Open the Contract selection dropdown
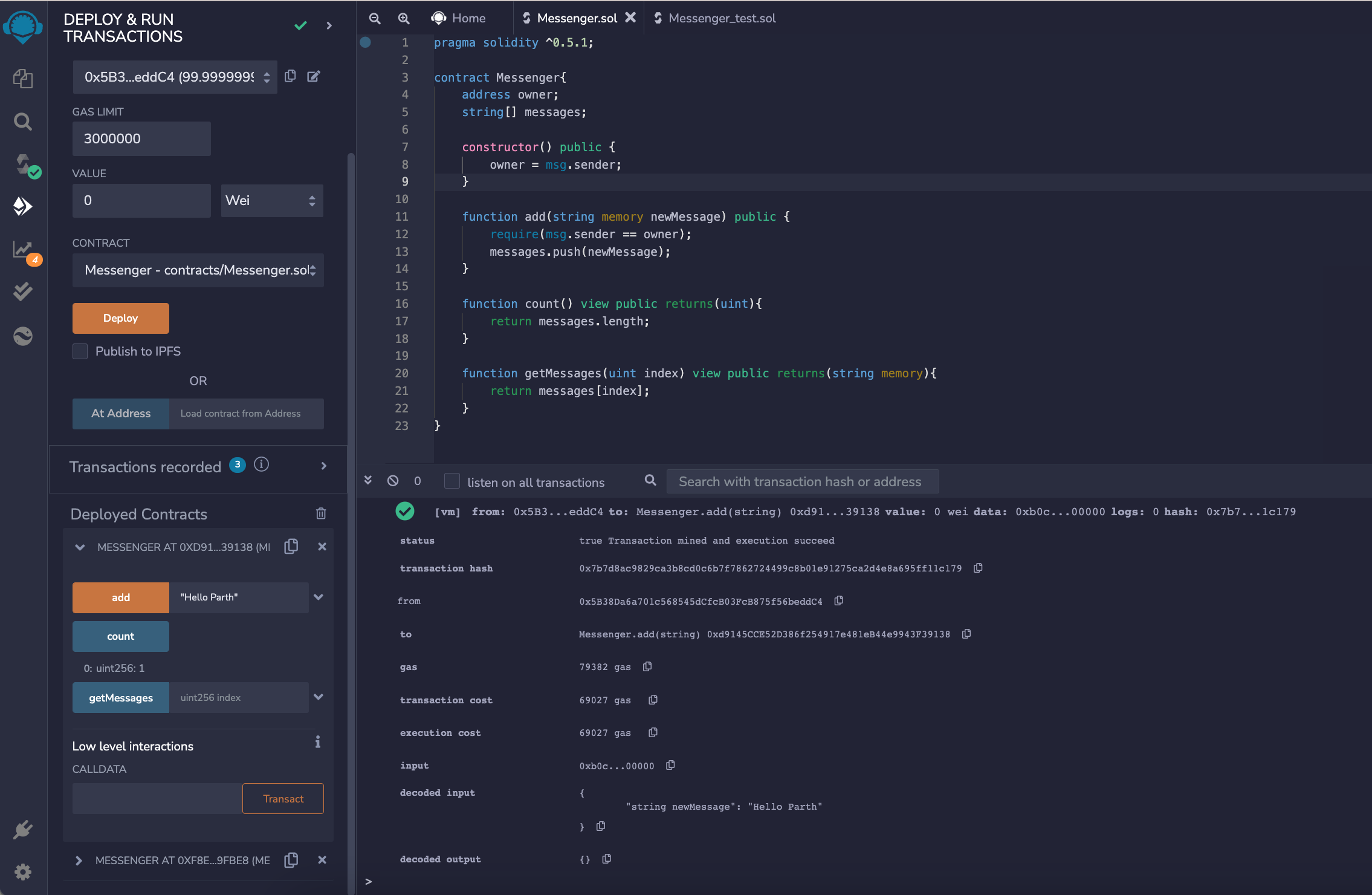The width and height of the screenshot is (1372, 895). coord(198,270)
